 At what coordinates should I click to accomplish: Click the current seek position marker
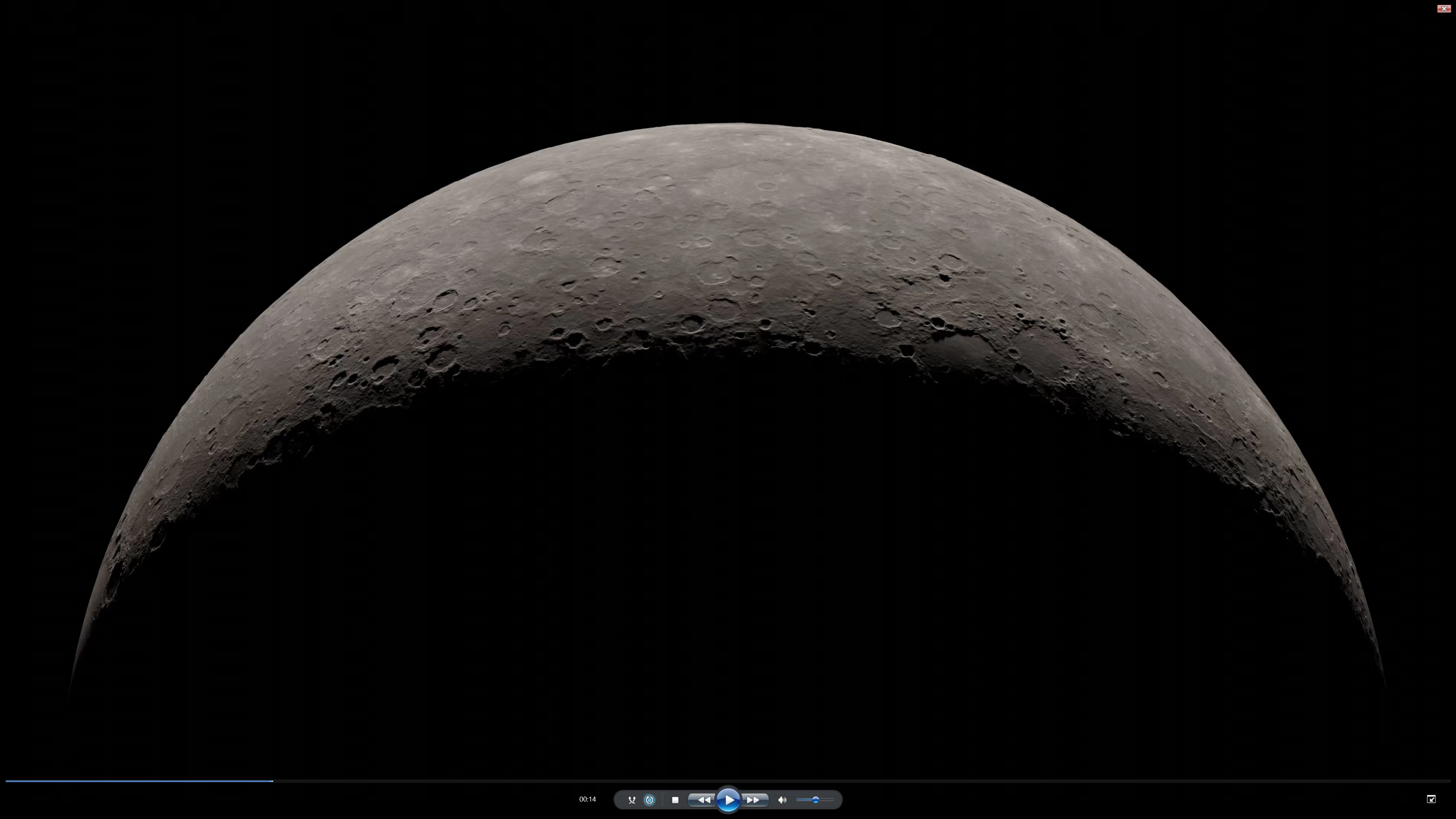pos(273,781)
